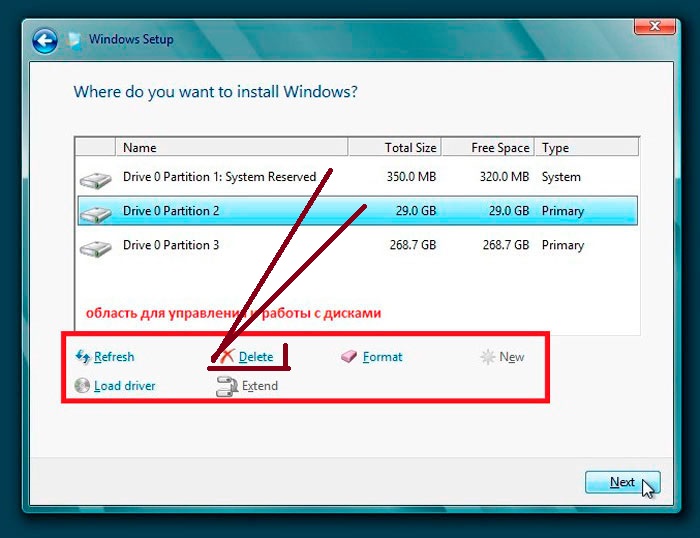
Task: Sort by the Total Size column header
Action: [x=395, y=147]
